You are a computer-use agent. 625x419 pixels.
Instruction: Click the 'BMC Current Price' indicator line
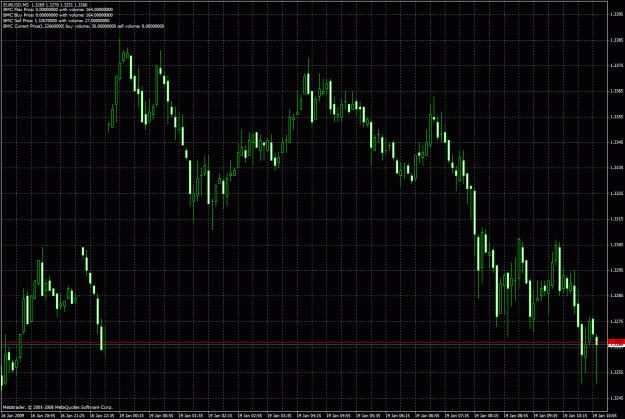point(83,26)
